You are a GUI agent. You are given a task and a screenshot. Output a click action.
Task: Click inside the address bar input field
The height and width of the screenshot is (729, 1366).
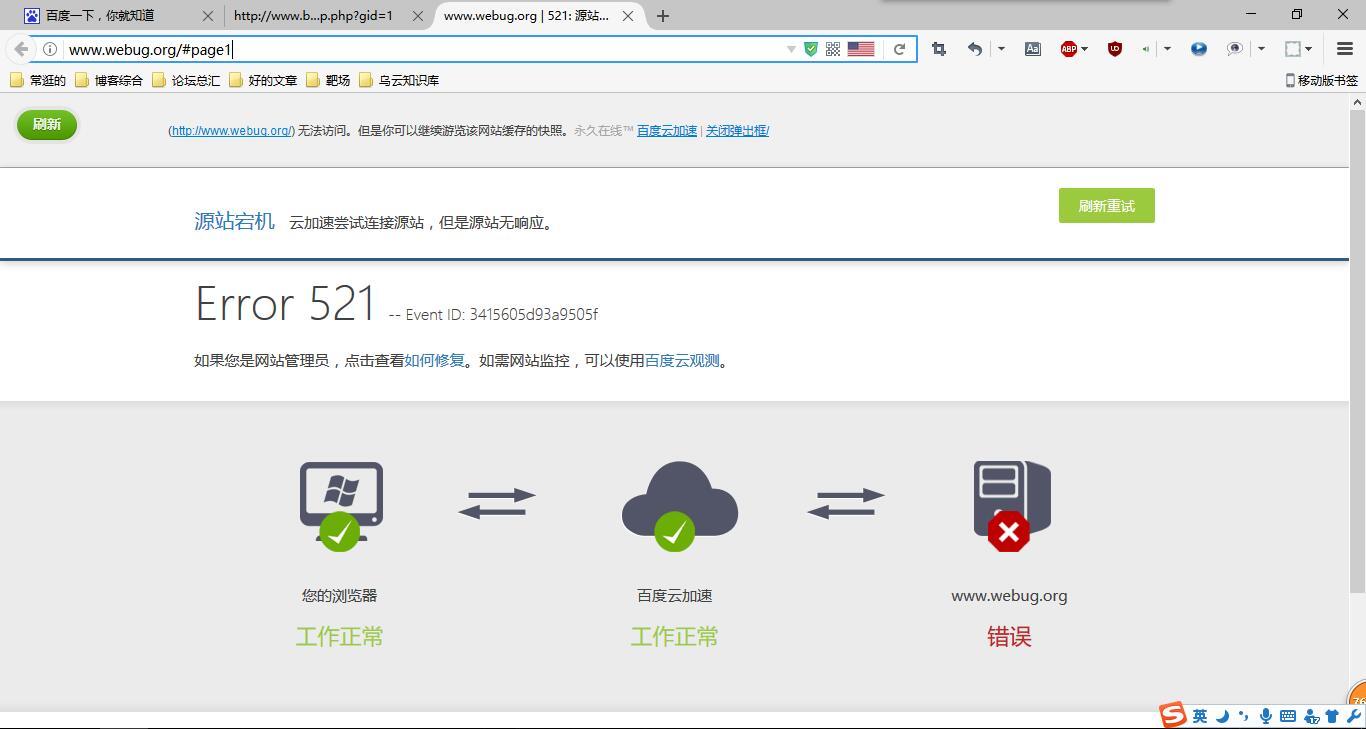(x=400, y=49)
